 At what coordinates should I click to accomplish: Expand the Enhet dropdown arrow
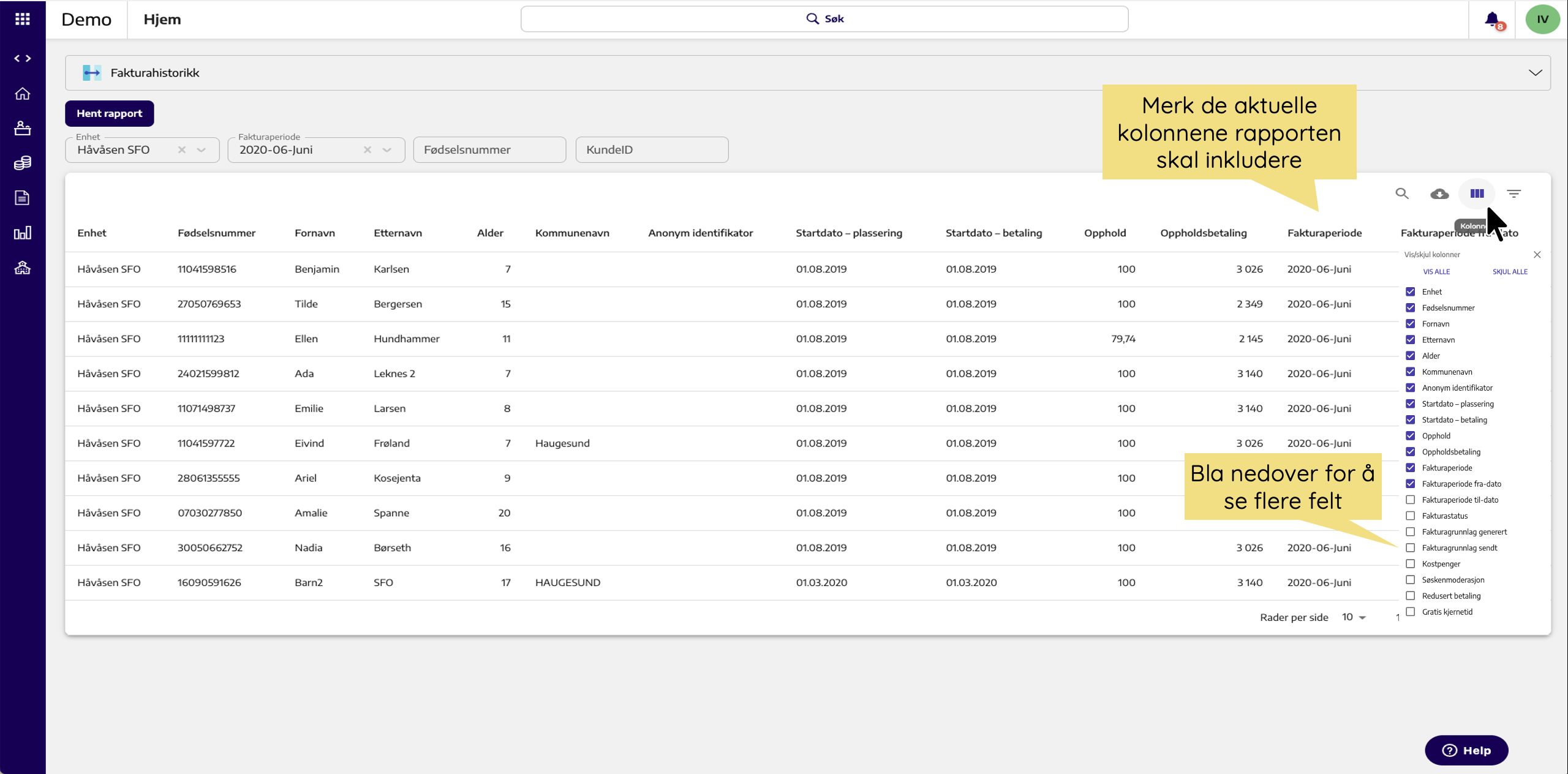tap(201, 150)
